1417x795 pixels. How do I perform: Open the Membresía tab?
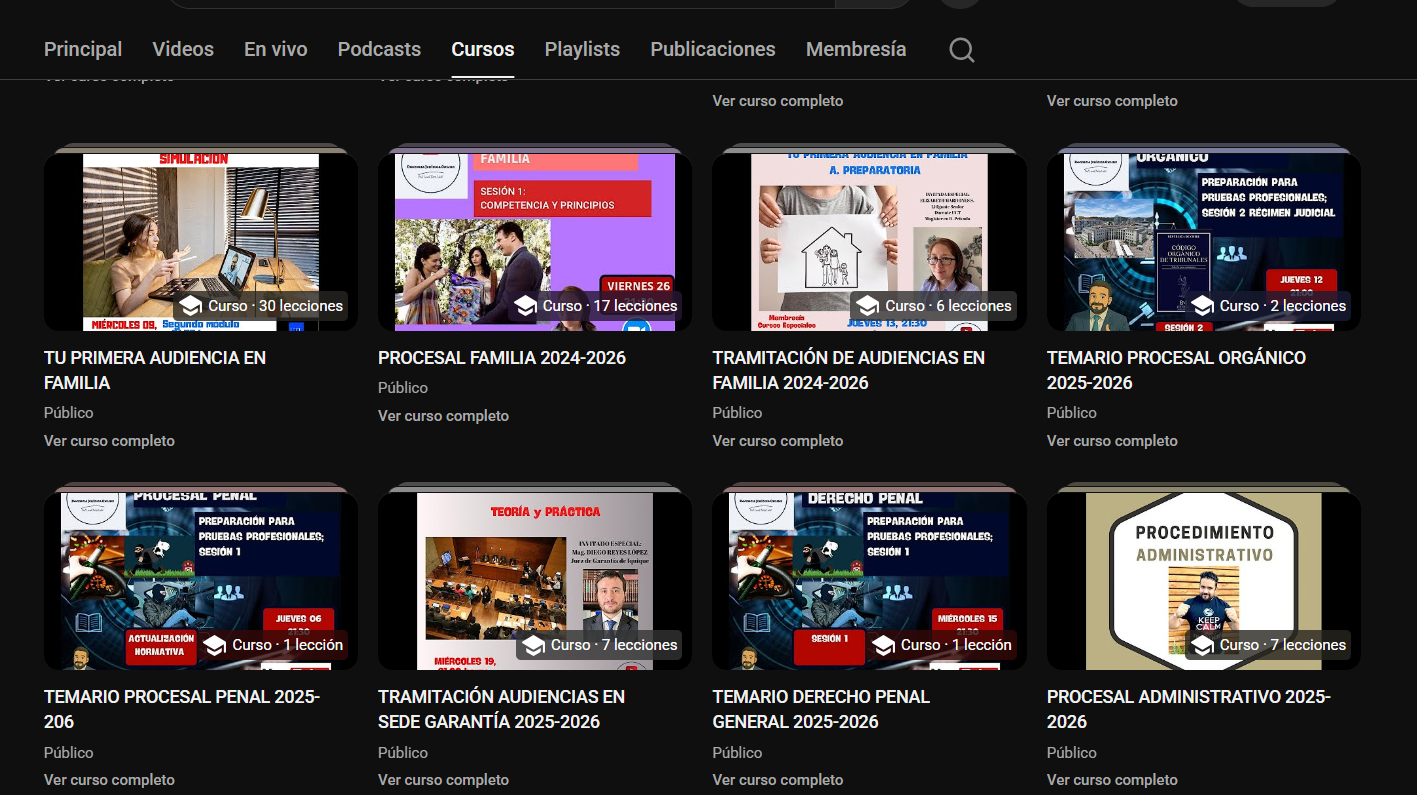[855, 49]
